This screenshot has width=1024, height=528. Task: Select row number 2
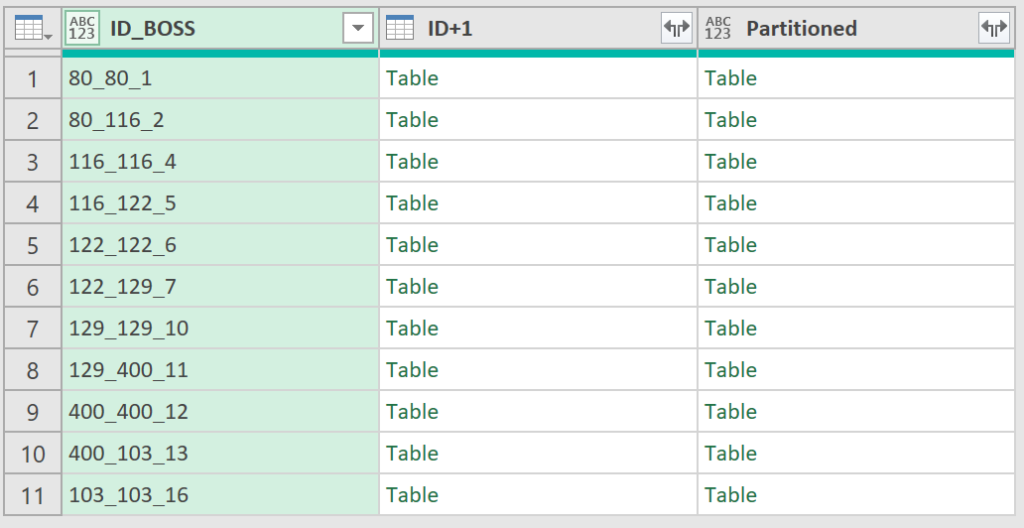tap(33, 120)
